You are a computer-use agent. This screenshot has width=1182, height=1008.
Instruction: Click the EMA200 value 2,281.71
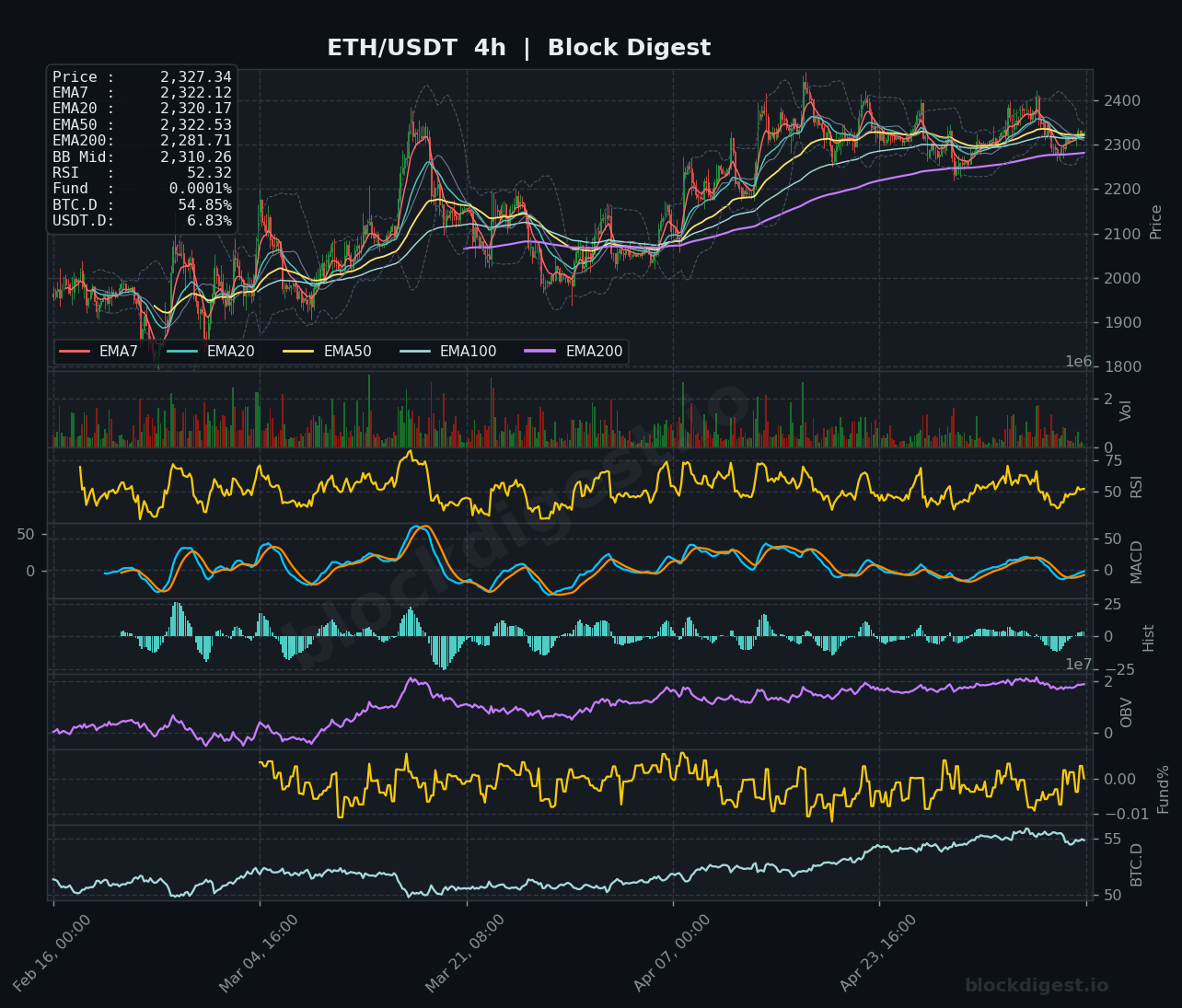click(x=196, y=141)
